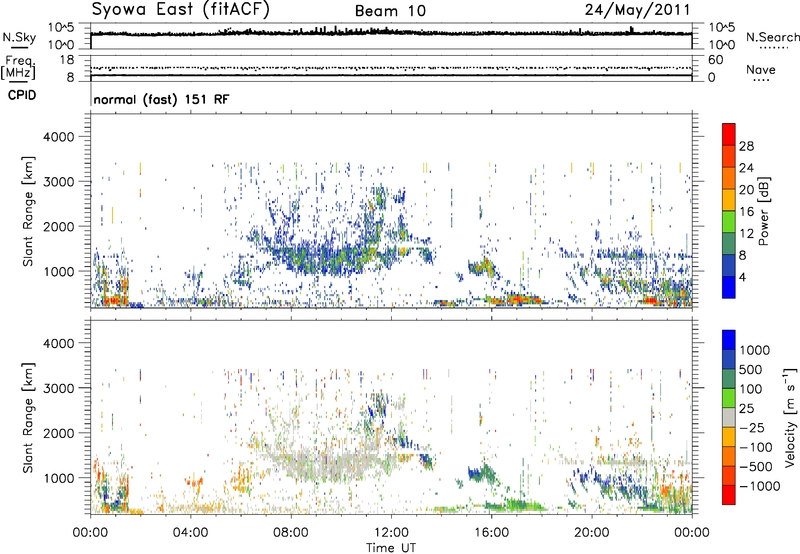Click the "-25" tick on the Velocity colorbar
The image size is (800, 554).
tap(752, 427)
